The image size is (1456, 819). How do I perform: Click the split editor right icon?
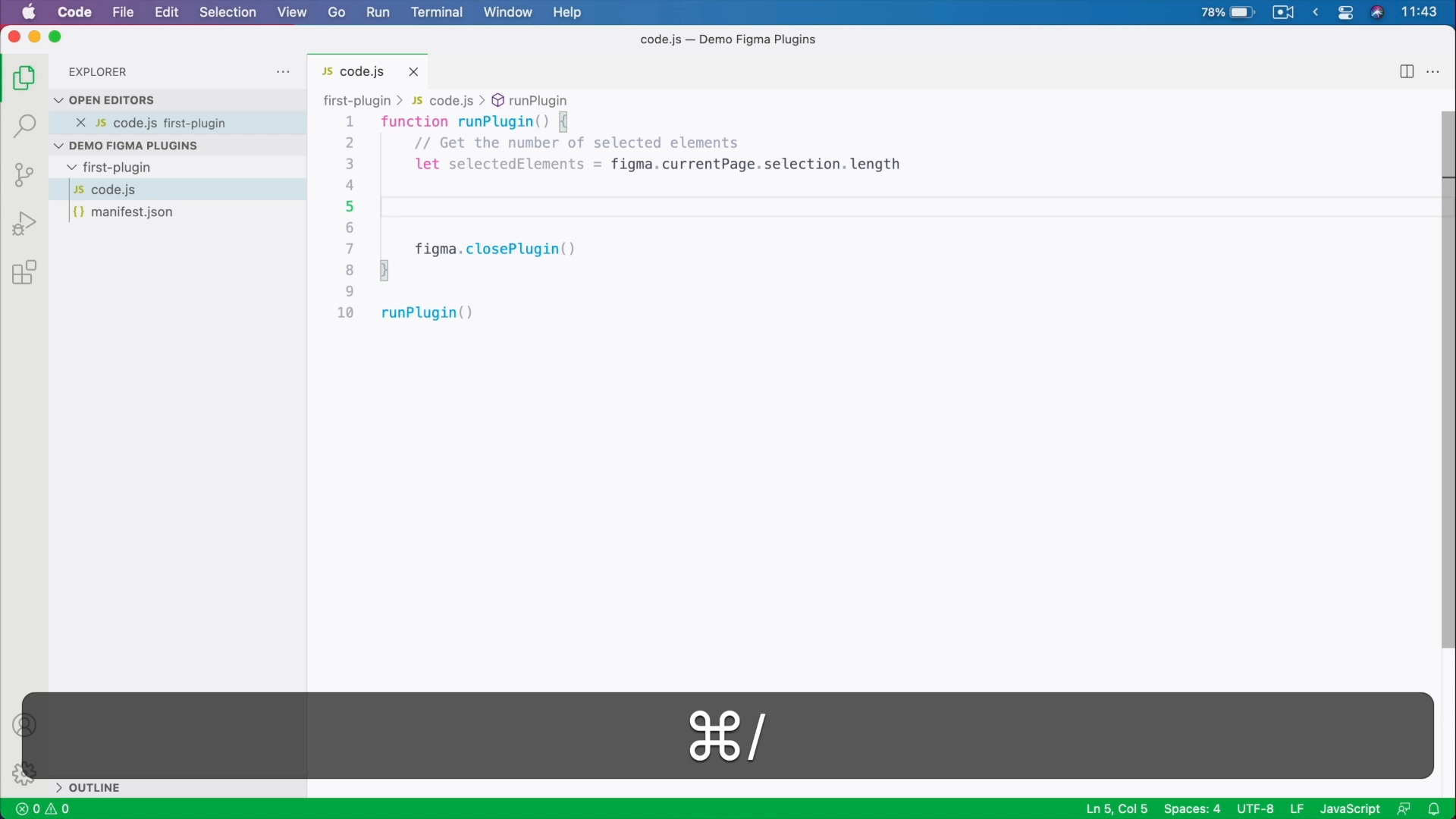click(x=1407, y=72)
